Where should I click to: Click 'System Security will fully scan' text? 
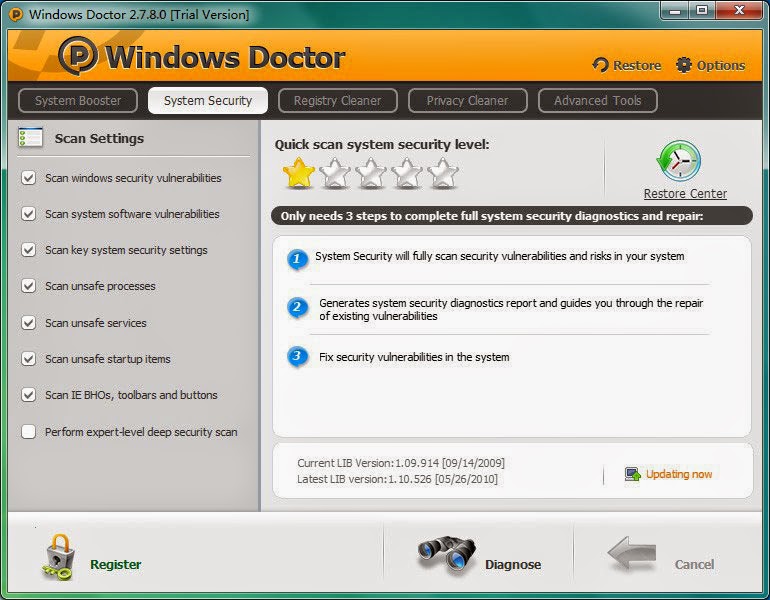coord(499,256)
